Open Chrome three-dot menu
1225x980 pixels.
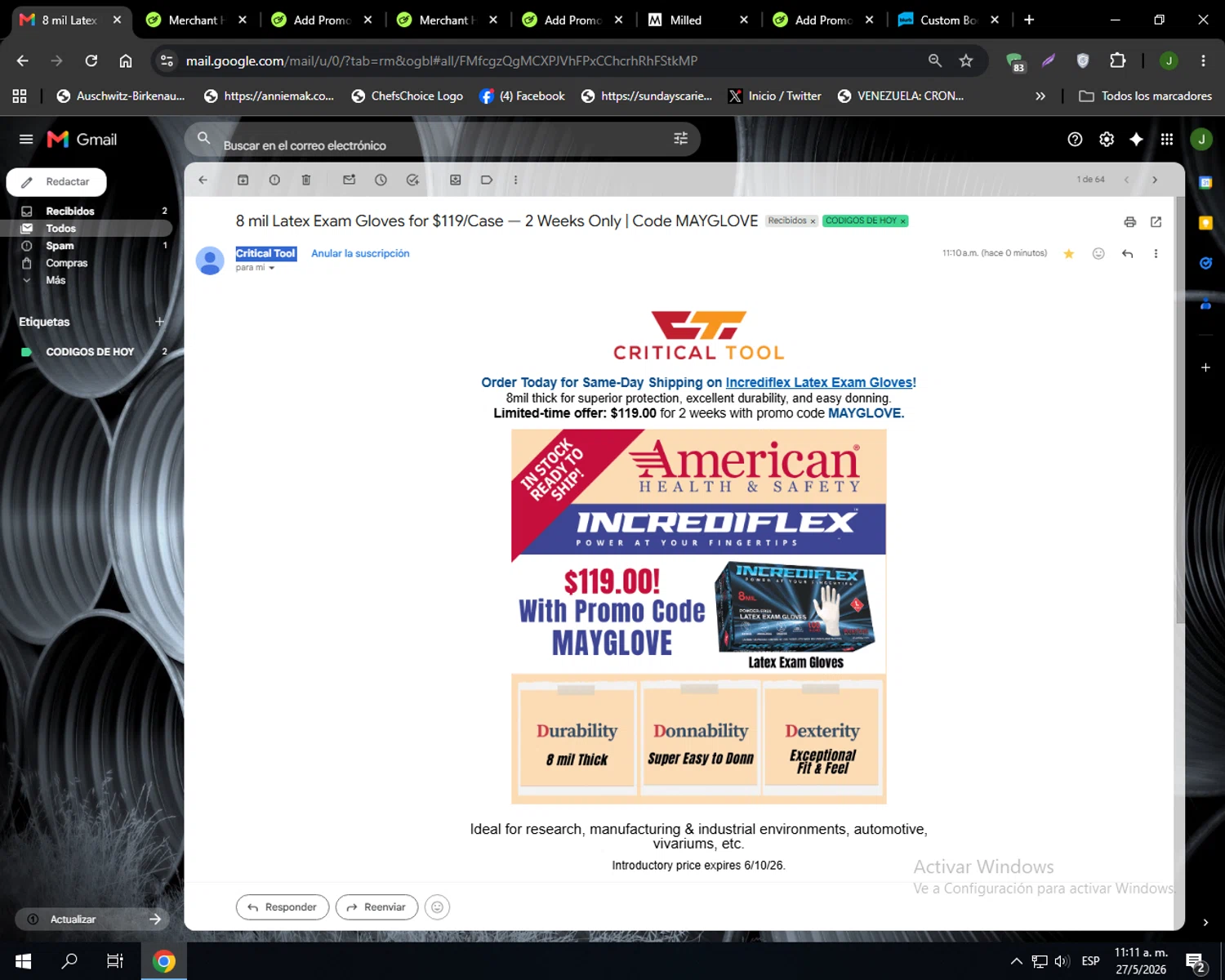1203,60
